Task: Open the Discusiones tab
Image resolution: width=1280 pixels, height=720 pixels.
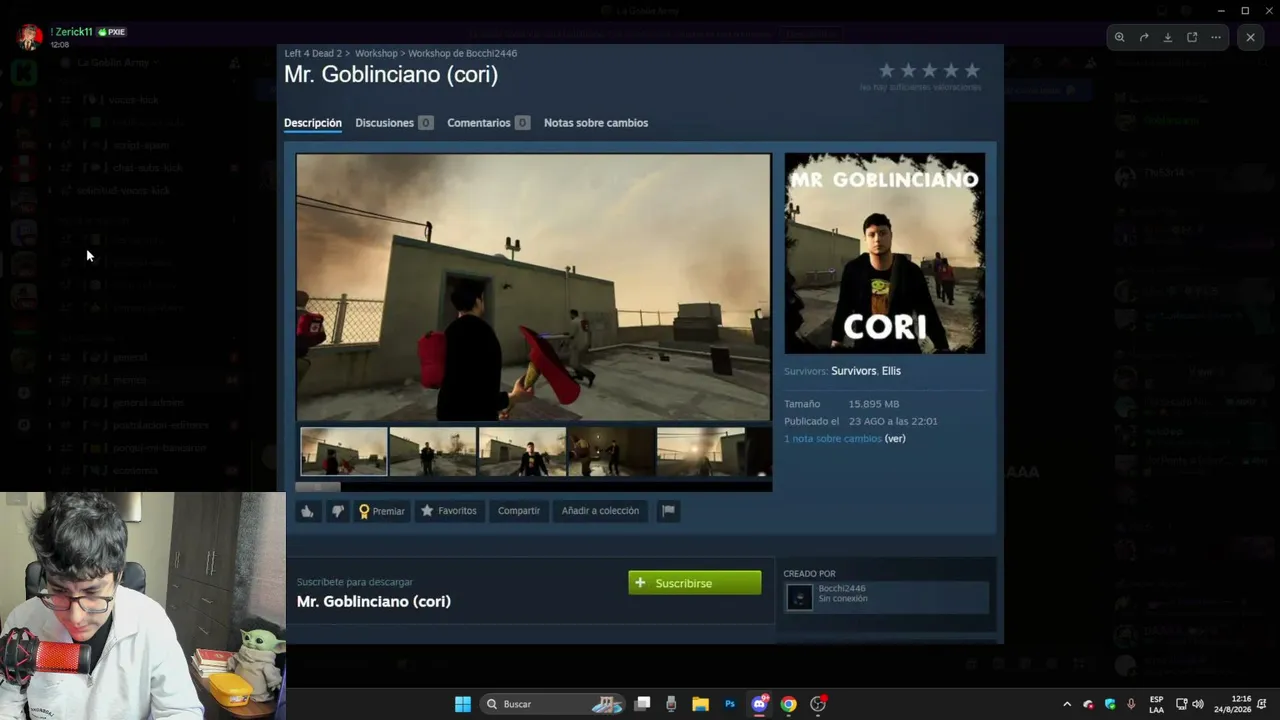Action: click(x=394, y=123)
